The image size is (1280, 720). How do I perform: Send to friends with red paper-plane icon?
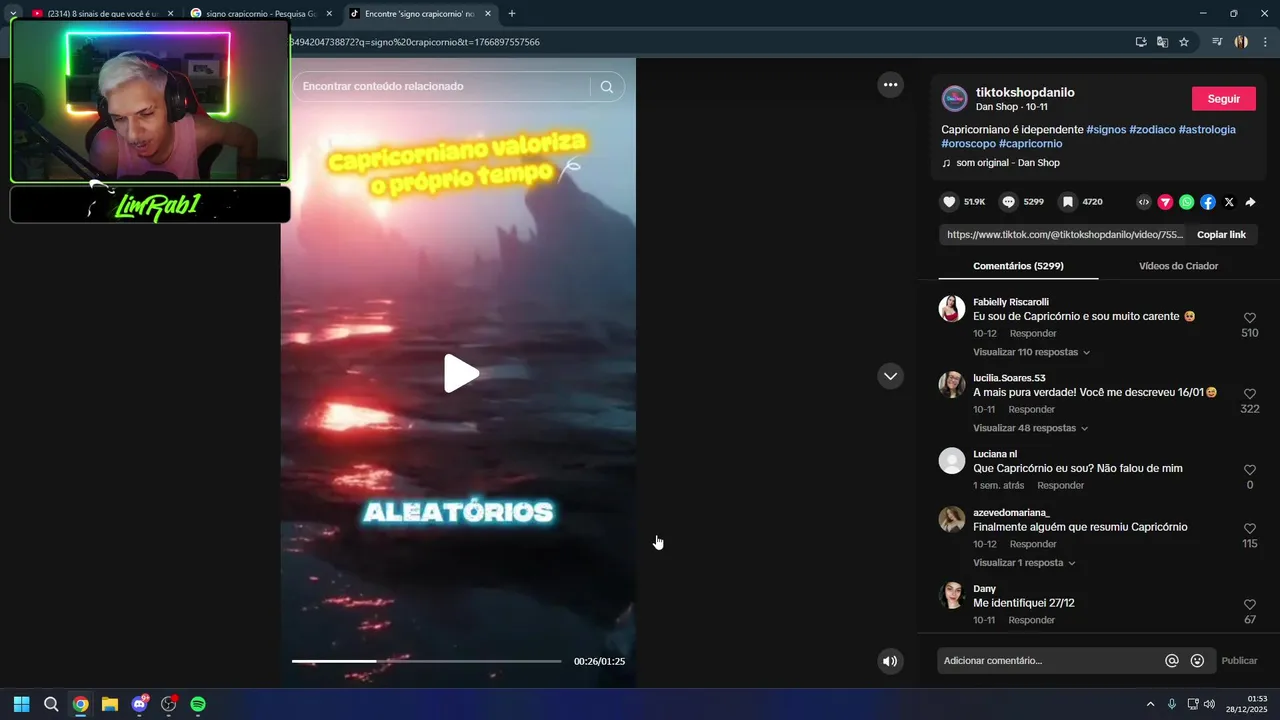(1165, 202)
